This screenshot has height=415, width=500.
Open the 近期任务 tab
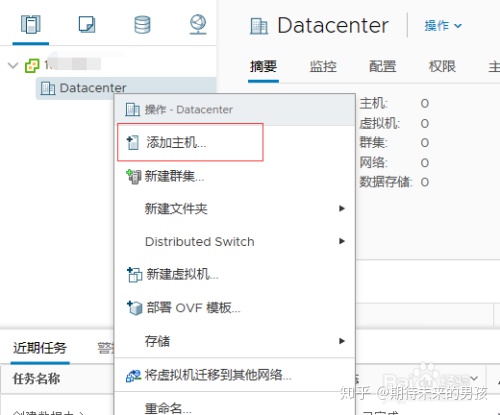(40, 348)
